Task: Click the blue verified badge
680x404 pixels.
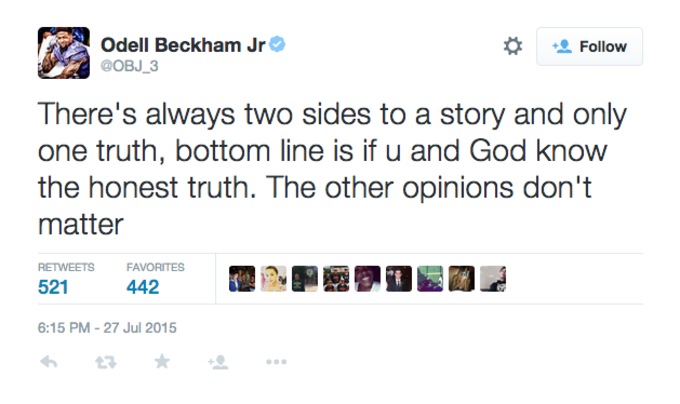Action: [278, 44]
